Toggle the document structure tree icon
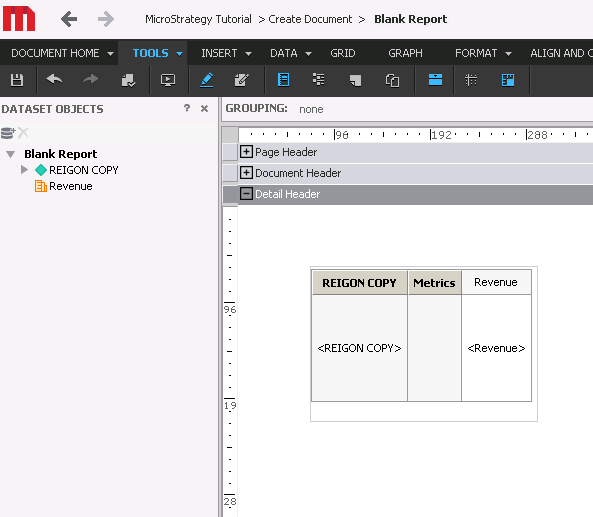 (x=318, y=80)
